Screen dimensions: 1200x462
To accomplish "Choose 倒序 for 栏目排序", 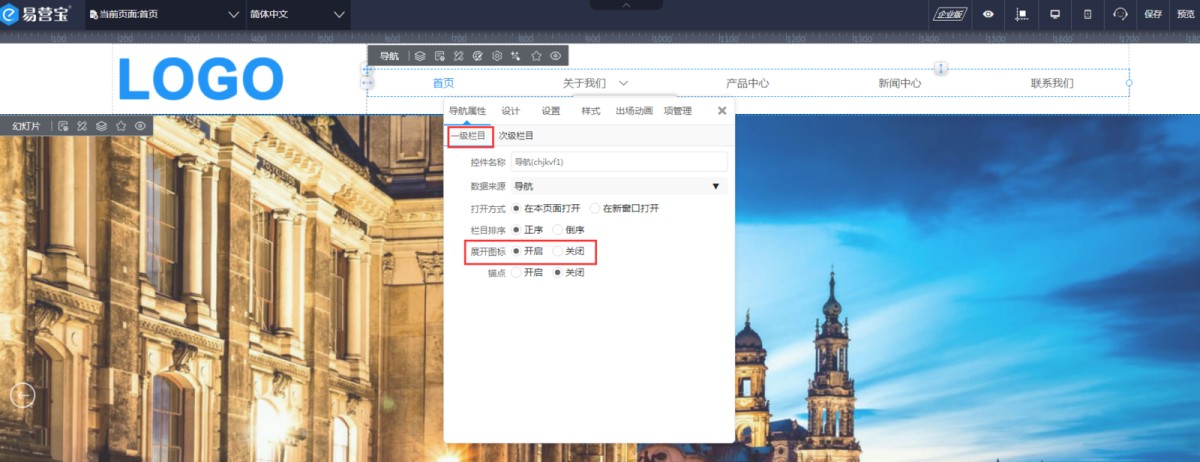I will (x=559, y=230).
